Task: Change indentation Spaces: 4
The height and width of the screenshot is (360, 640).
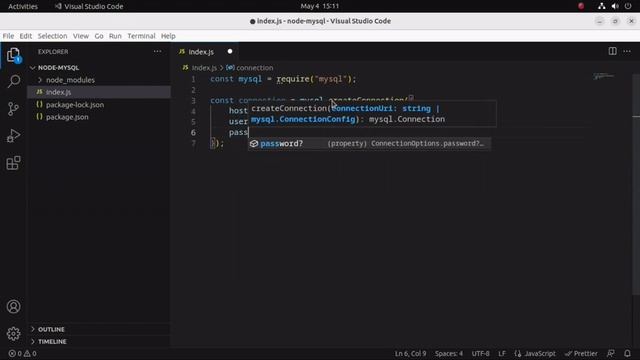Action: (x=449, y=353)
